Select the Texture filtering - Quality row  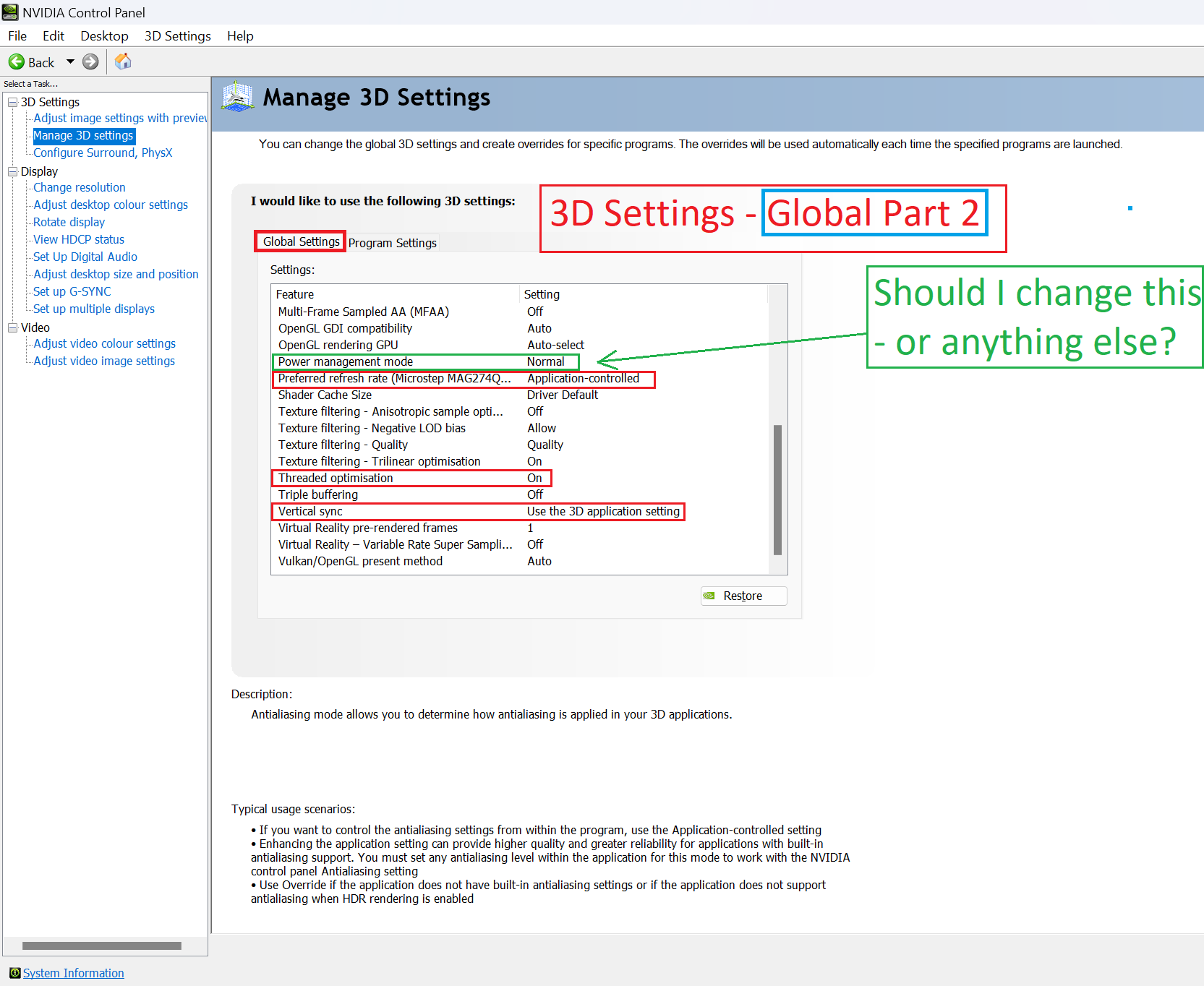[518, 445]
